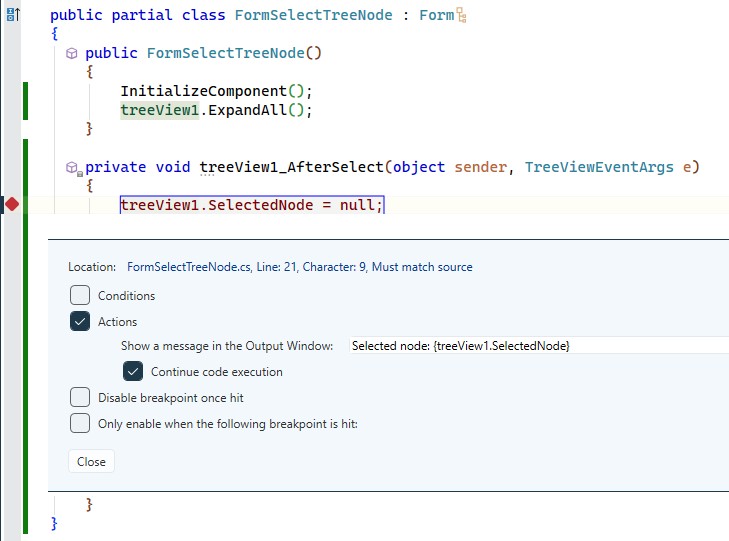
Task: Click the sort indicator icon at top-left margin
Action: click(x=13, y=14)
